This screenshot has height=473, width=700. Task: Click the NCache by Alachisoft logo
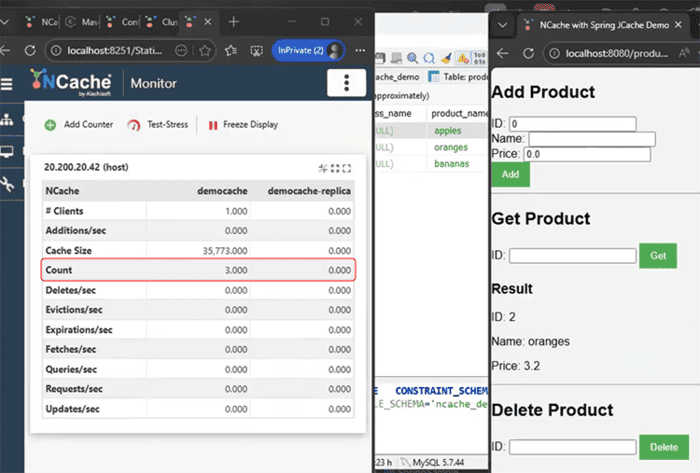point(71,82)
